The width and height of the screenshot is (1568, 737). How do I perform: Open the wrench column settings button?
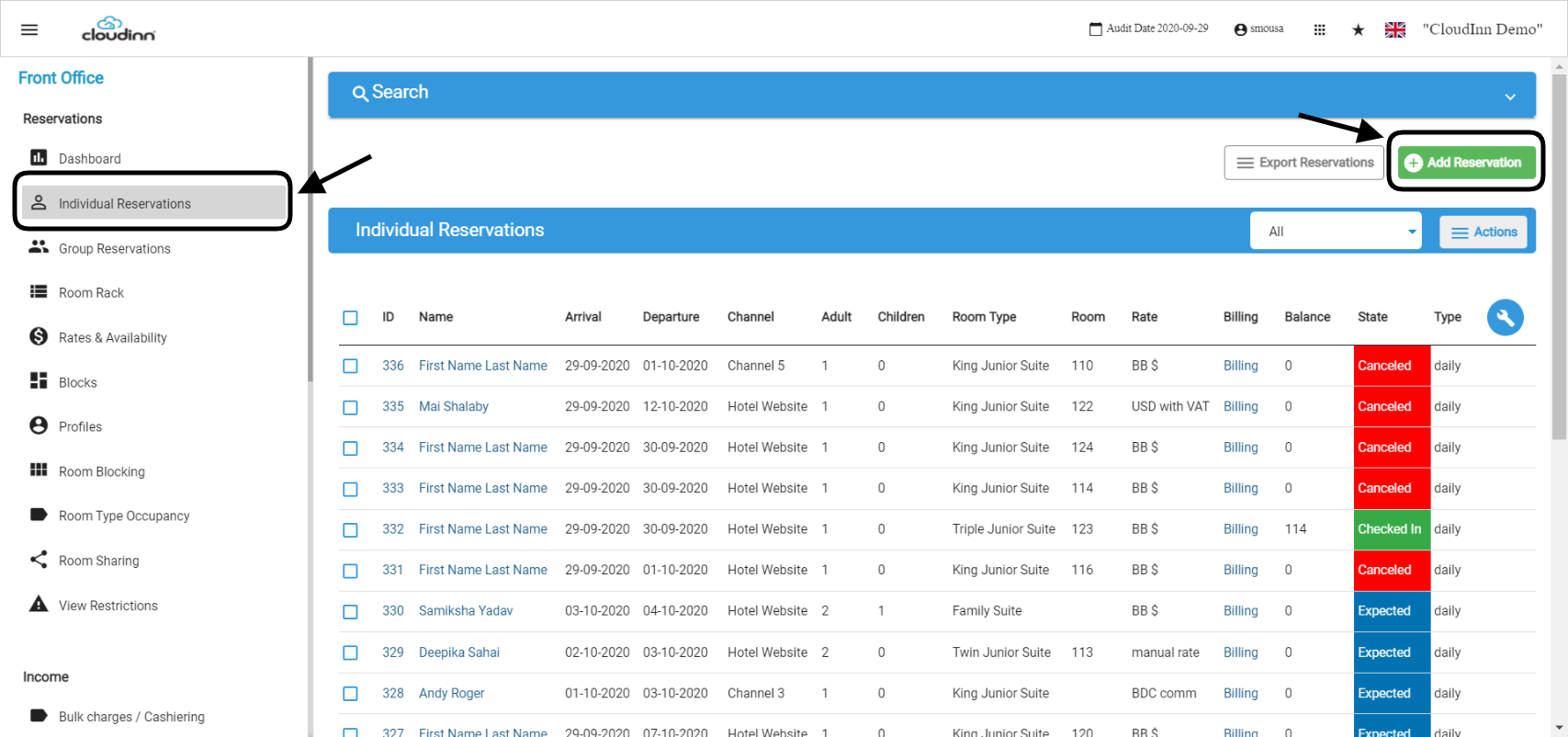(x=1505, y=318)
